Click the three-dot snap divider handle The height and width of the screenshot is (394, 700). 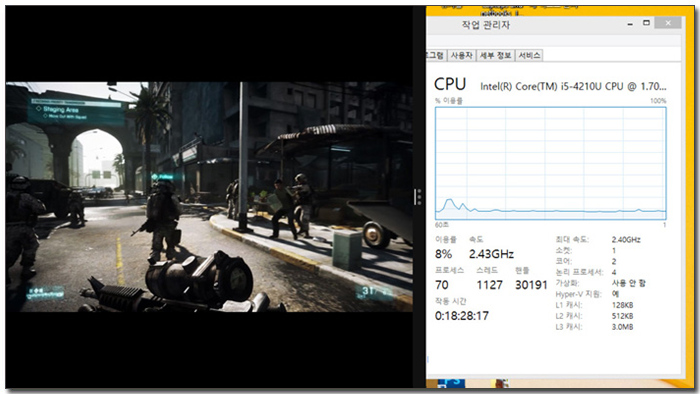(418, 196)
